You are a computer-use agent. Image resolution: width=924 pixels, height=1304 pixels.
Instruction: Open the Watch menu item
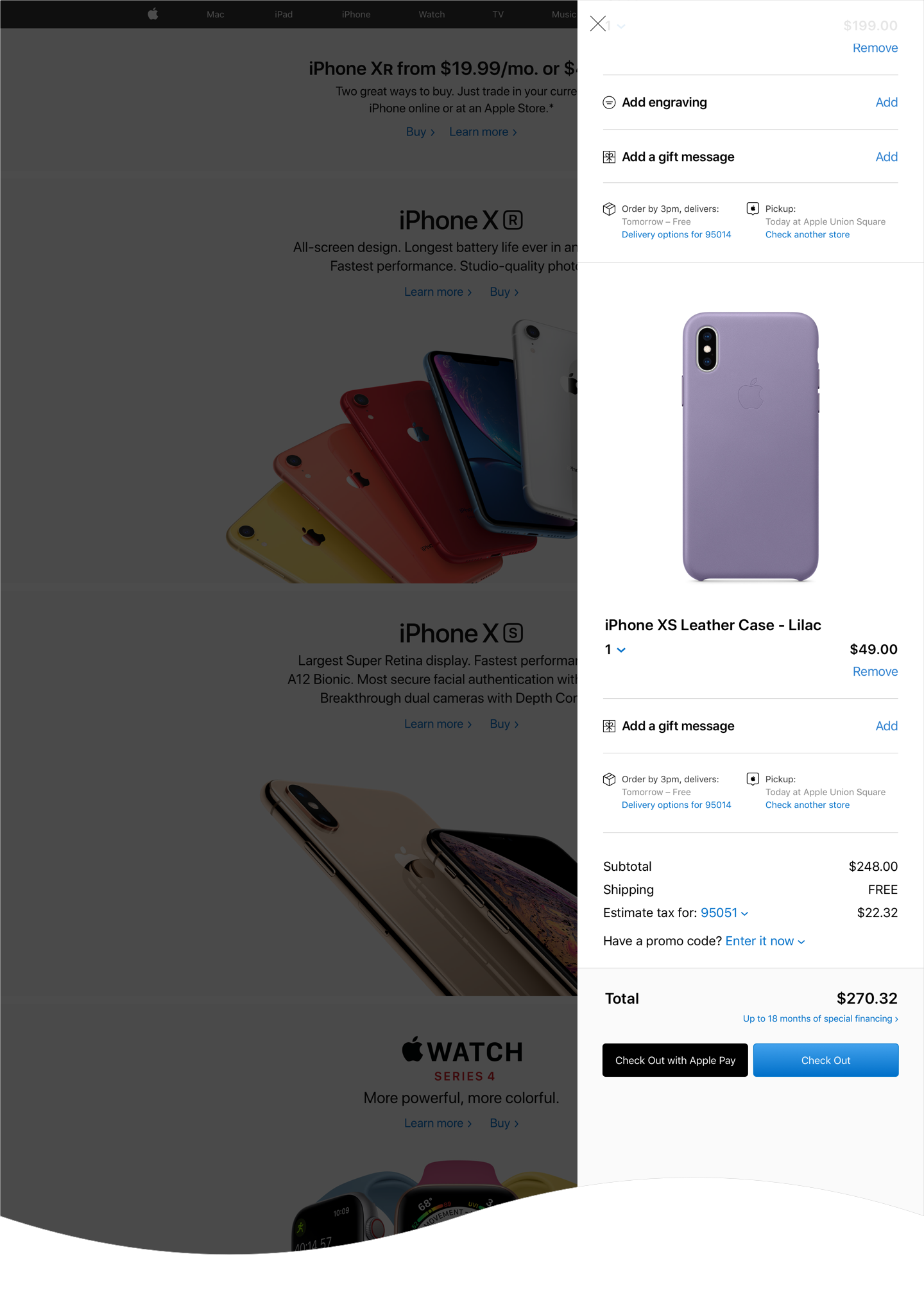pyautogui.click(x=432, y=14)
